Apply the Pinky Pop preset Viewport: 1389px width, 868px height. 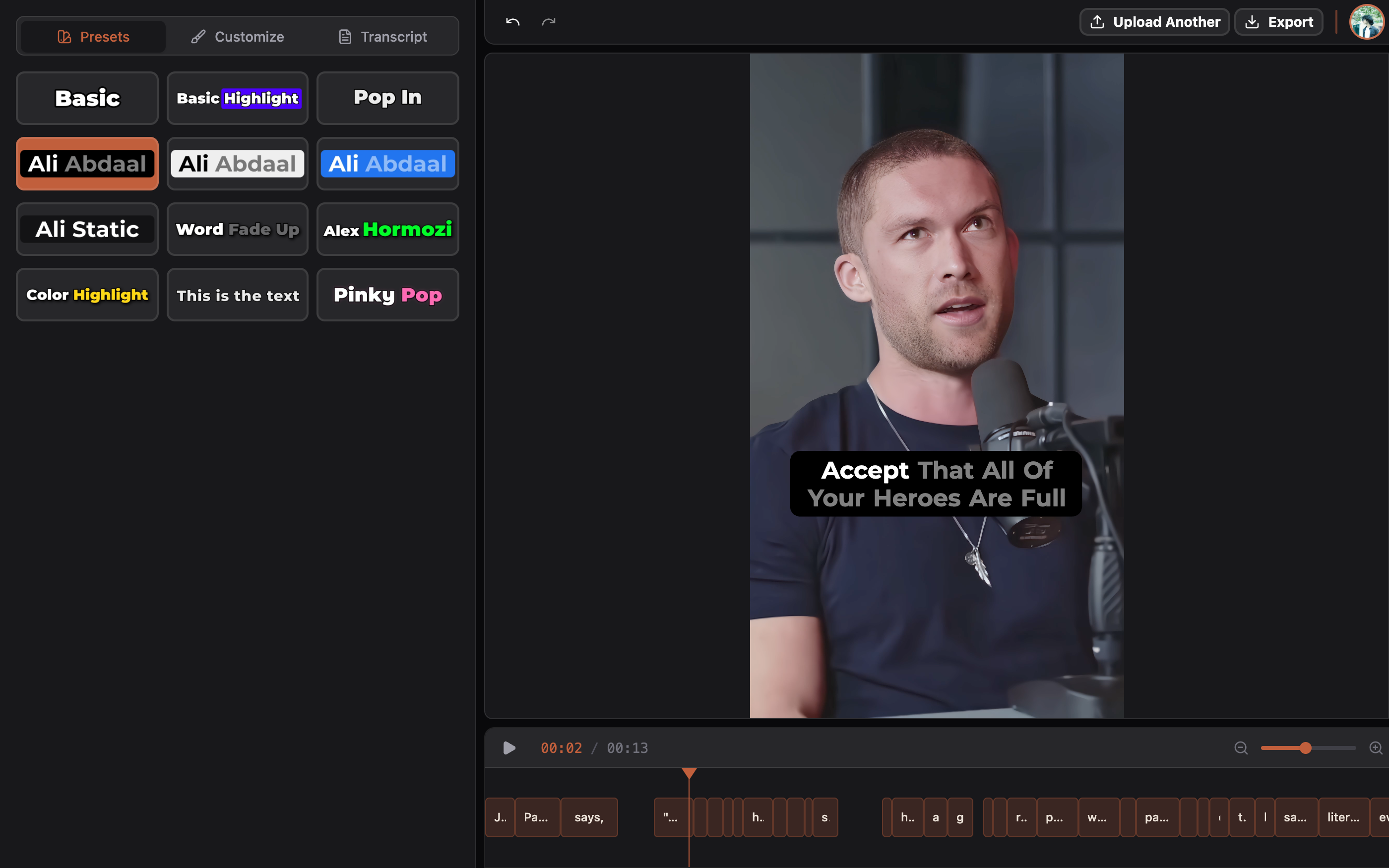tap(387, 295)
